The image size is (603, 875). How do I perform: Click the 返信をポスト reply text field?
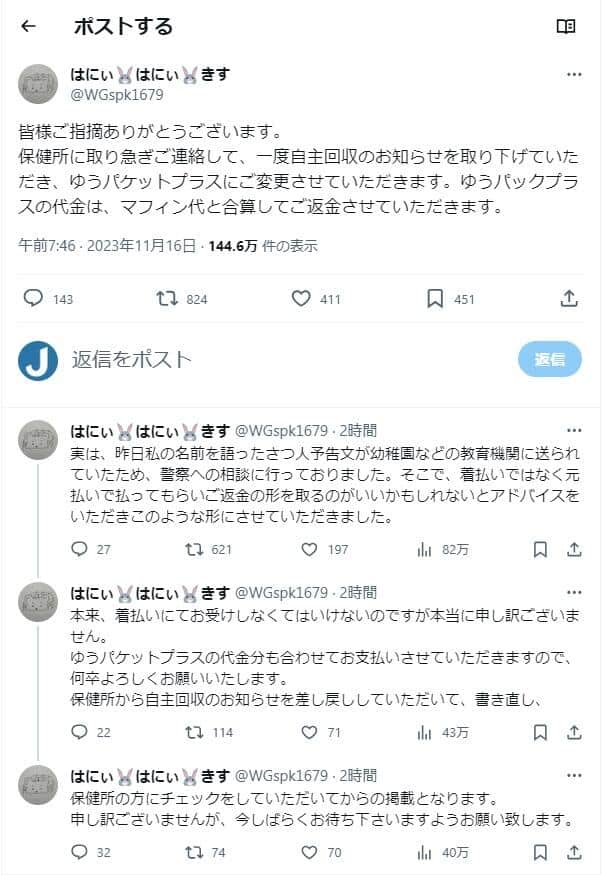click(280, 359)
